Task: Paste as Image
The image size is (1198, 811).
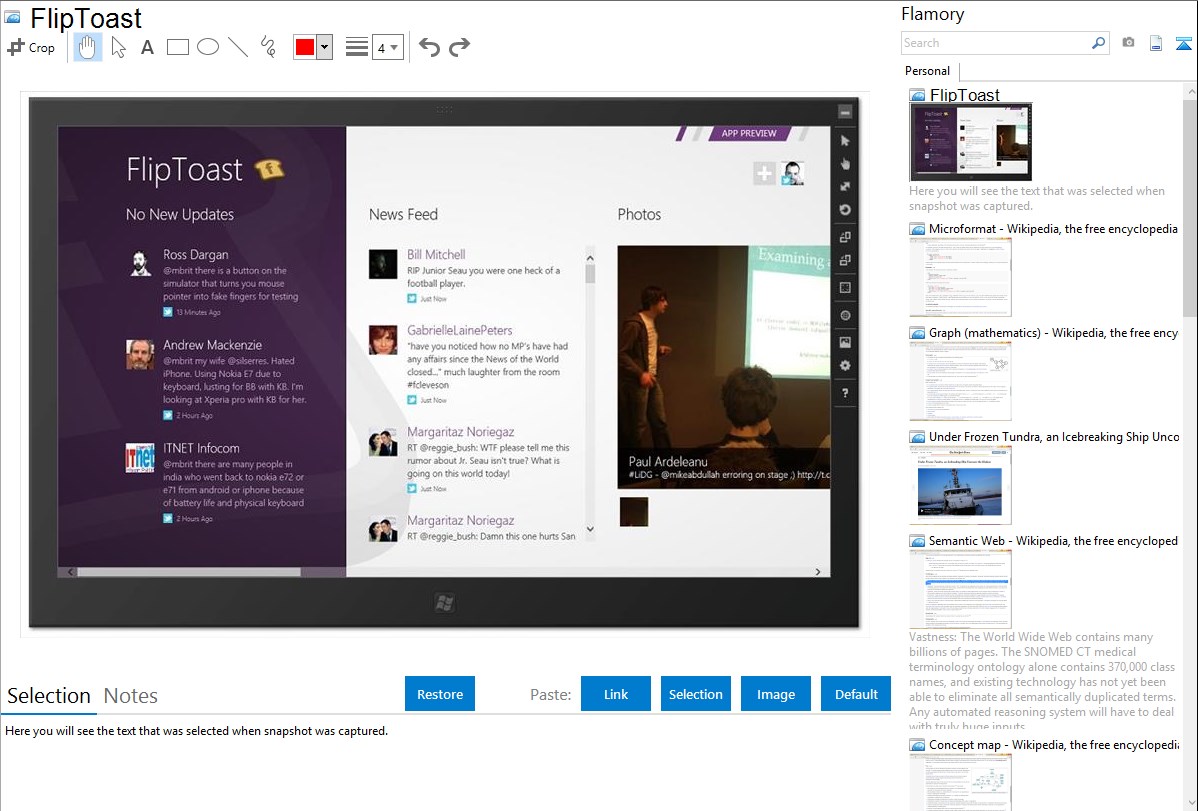Action: 776,694
